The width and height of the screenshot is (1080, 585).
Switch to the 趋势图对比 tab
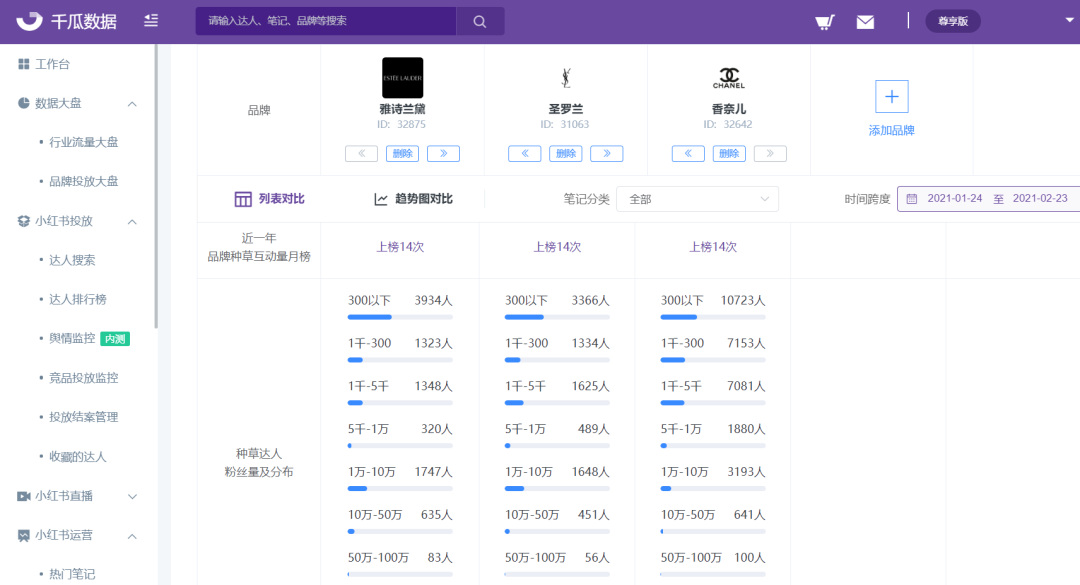pyautogui.click(x=413, y=199)
